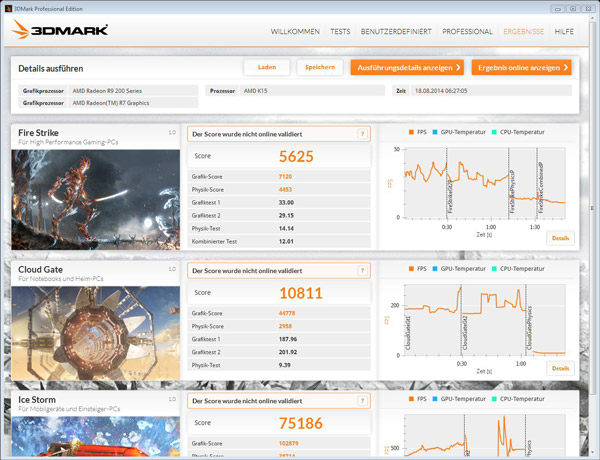Click GPU-Temperatur legend swatch in Ice Storm graph
This screenshot has height=460, width=600.
click(x=435, y=399)
